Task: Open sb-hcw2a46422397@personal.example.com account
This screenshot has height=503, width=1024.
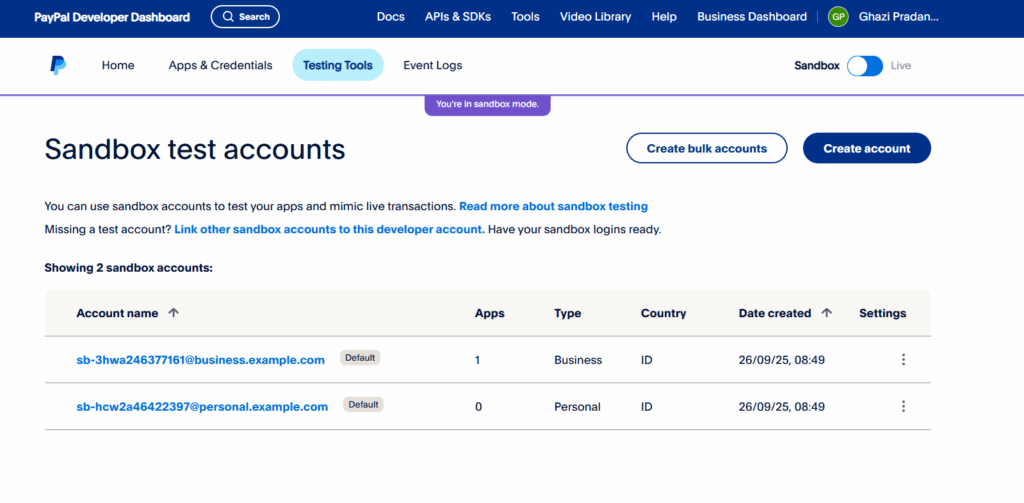Action: point(202,407)
